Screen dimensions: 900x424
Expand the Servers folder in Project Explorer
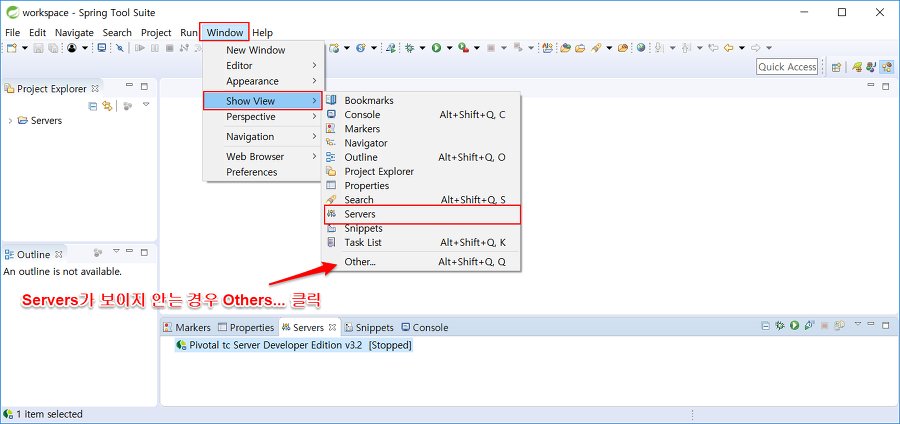10,120
